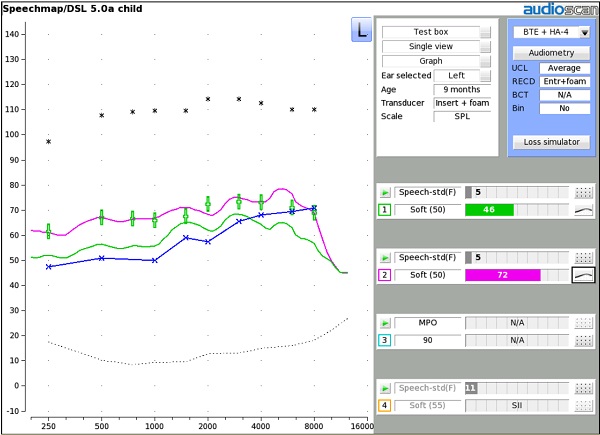Open the dotted grid icon beside 90 in test 3

coord(583,341)
